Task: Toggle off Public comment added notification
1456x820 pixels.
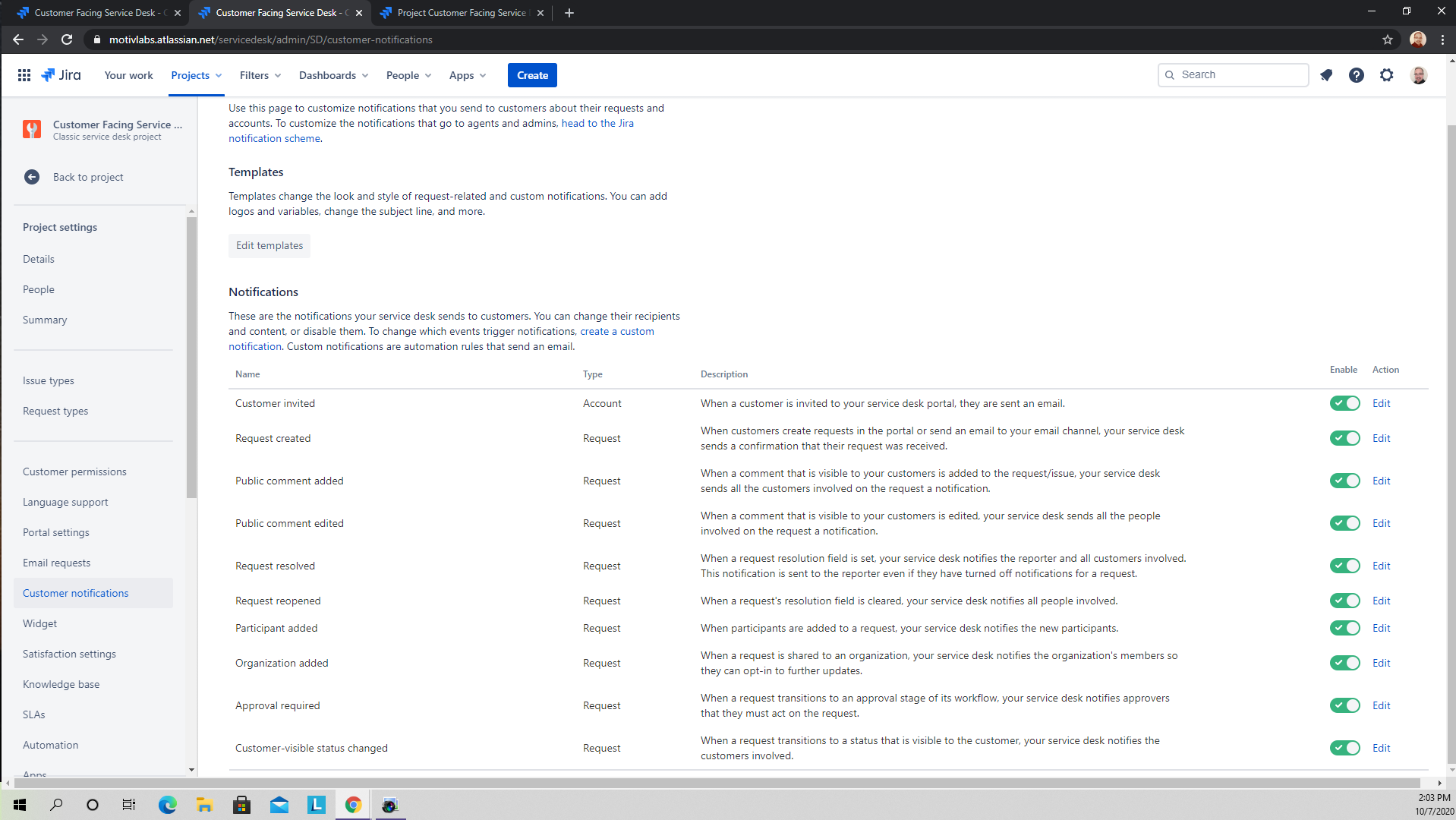Action: click(1345, 481)
